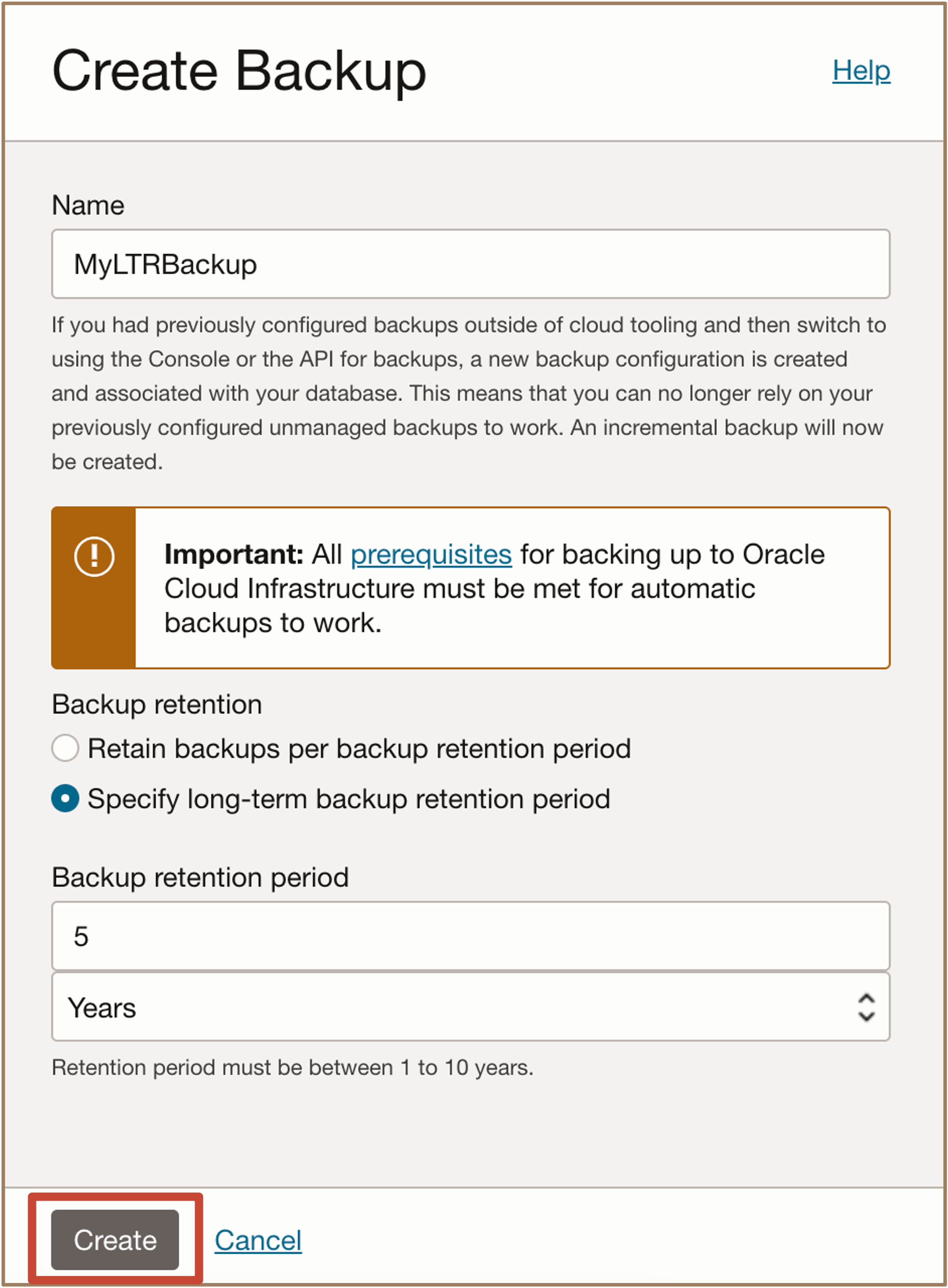948x1288 pixels.
Task: Open the Years unit dropdown
Action: click(x=470, y=1007)
